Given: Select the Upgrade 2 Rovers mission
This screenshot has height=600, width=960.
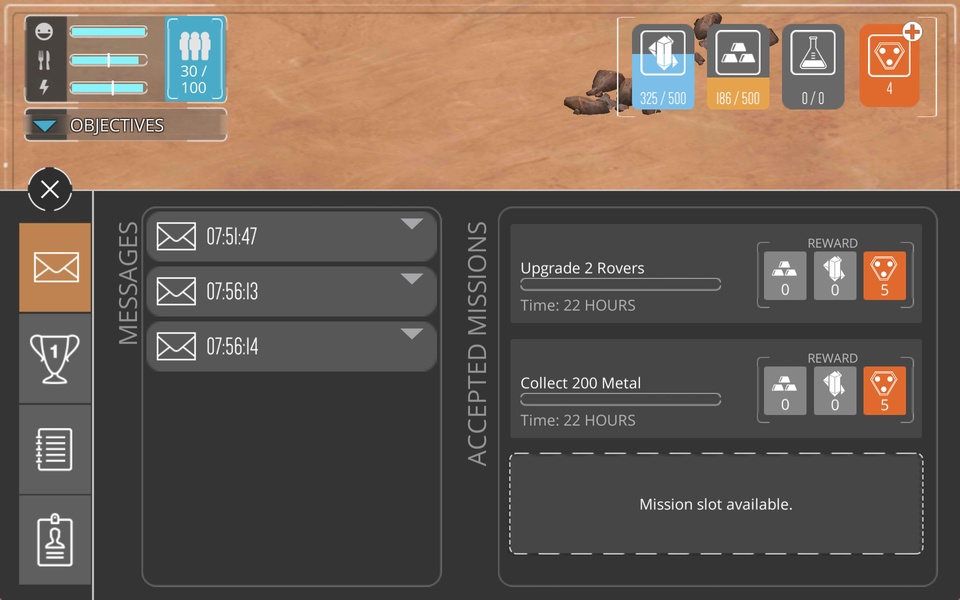Looking at the screenshot, I should pos(716,274).
